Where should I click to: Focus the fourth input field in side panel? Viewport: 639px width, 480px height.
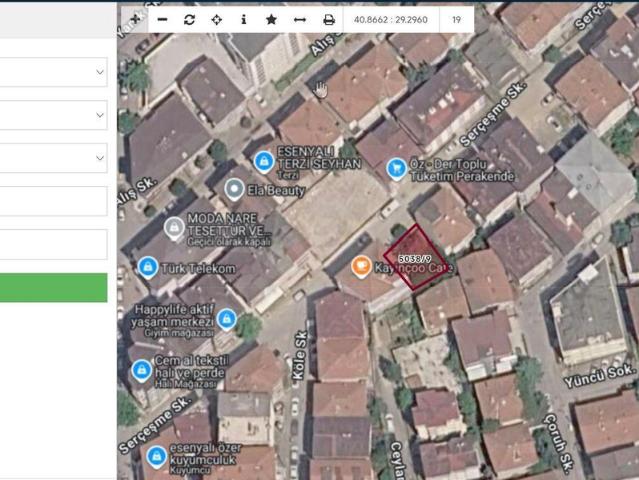53,201
